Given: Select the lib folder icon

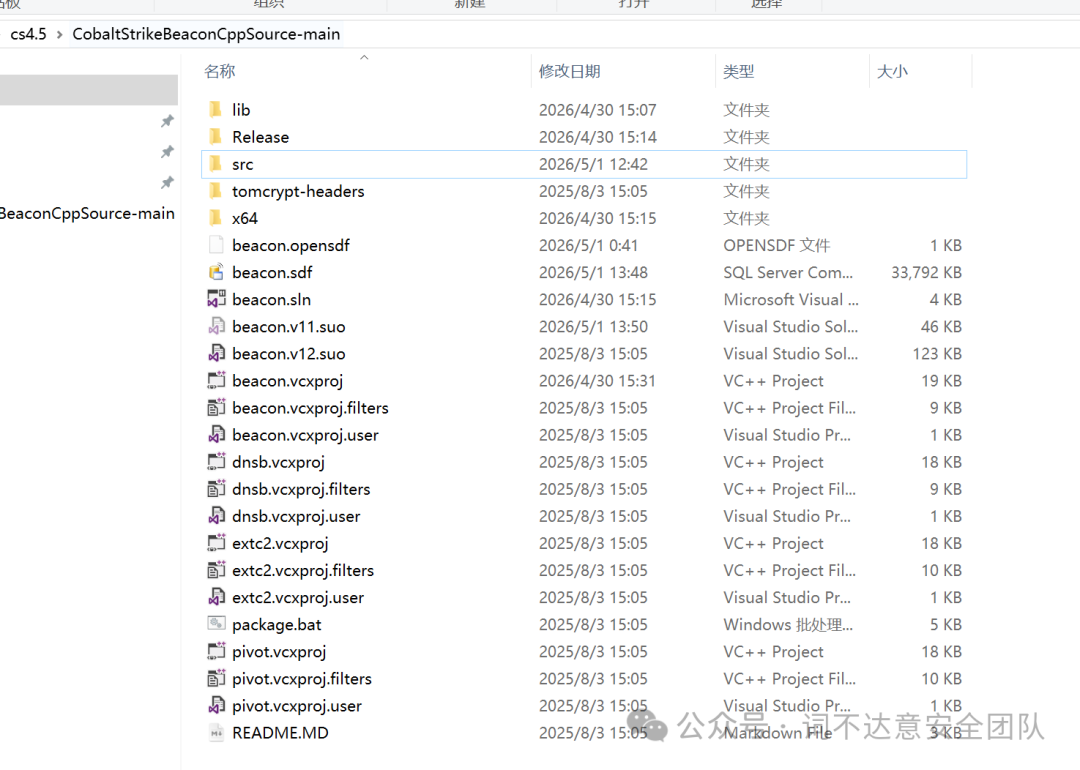Looking at the screenshot, I should (216, 110).
